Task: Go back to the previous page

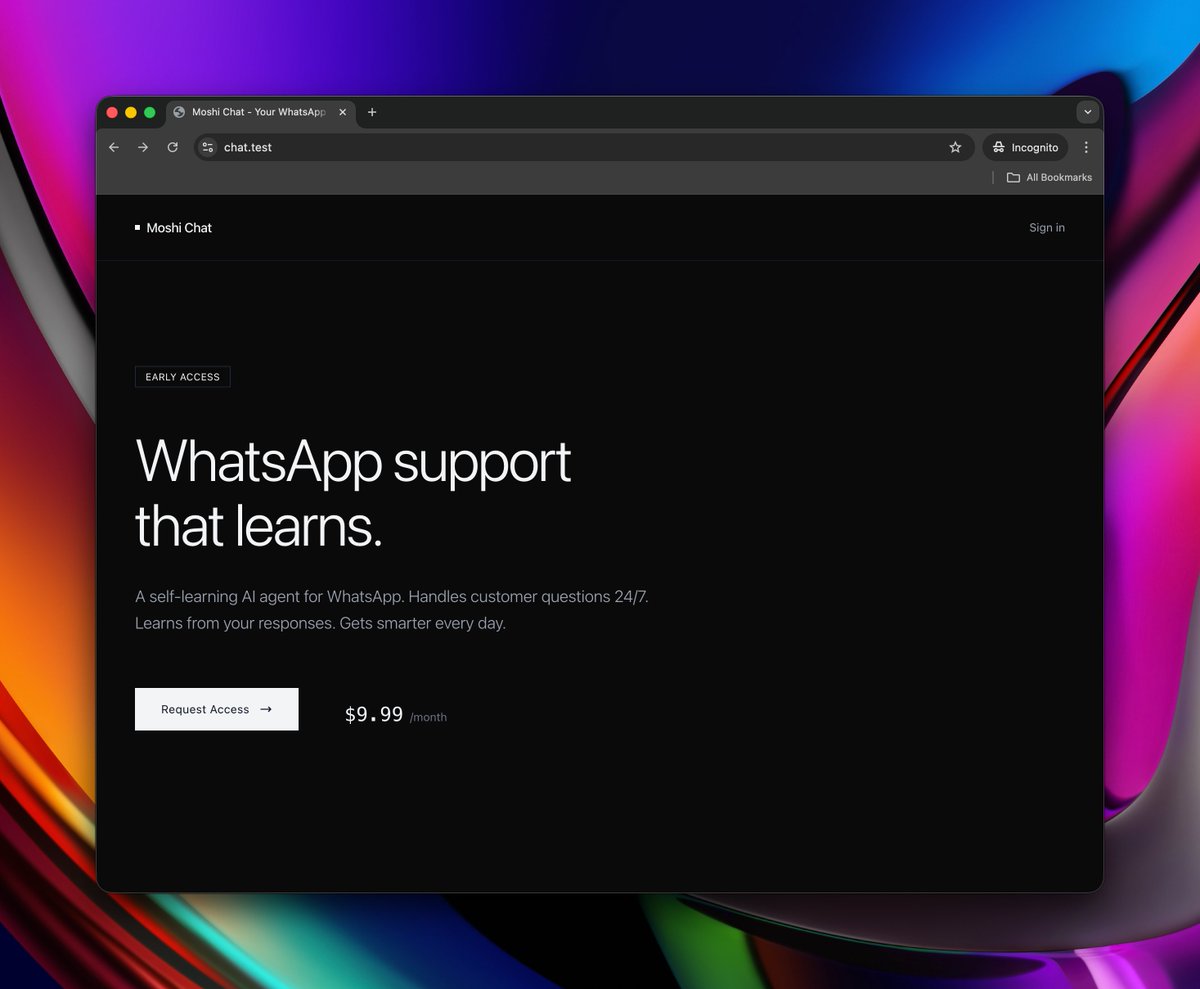Action: pyautogui.click(x=114, y=147)
